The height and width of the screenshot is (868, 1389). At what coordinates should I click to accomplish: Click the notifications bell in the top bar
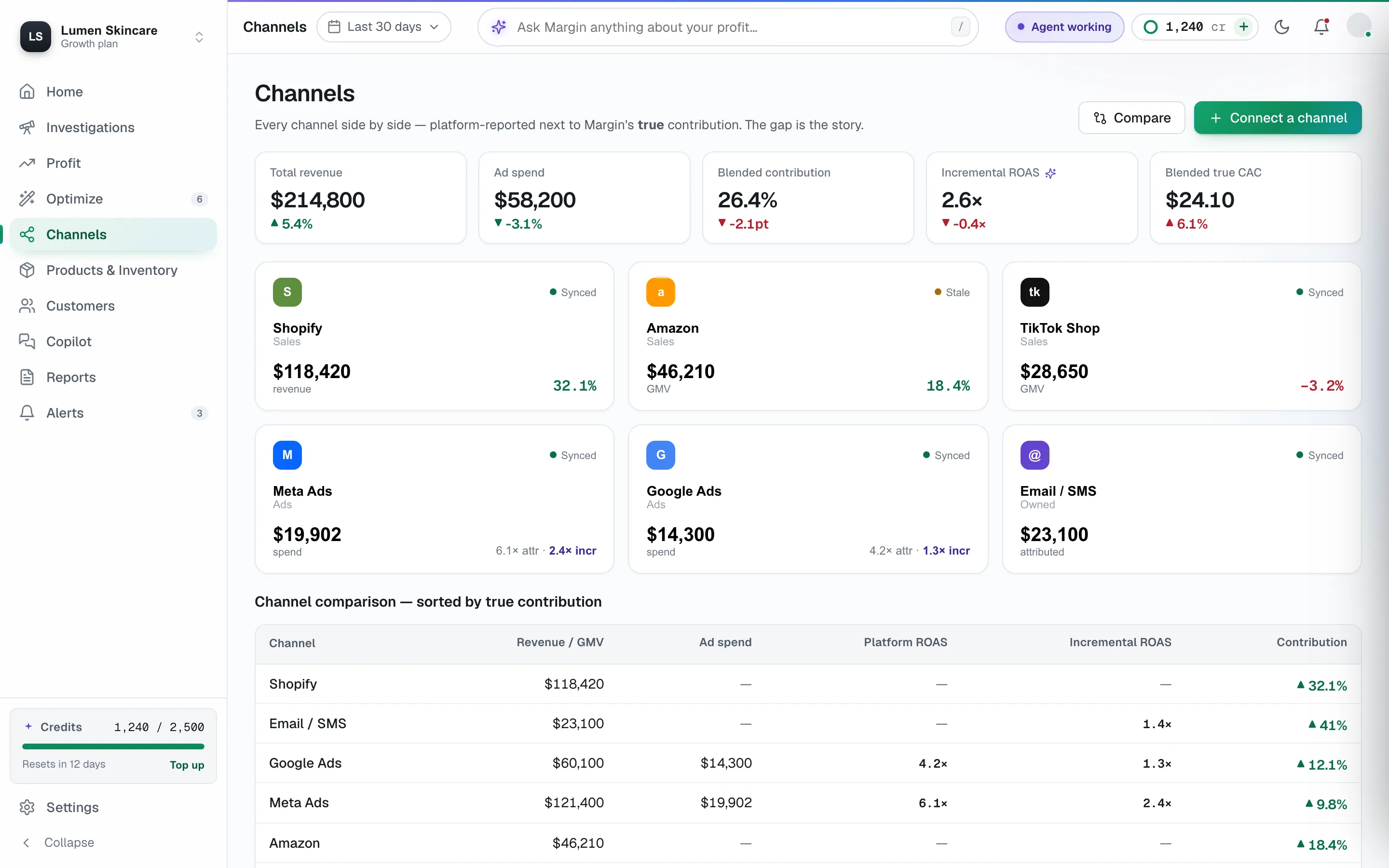coord(1321,27)
